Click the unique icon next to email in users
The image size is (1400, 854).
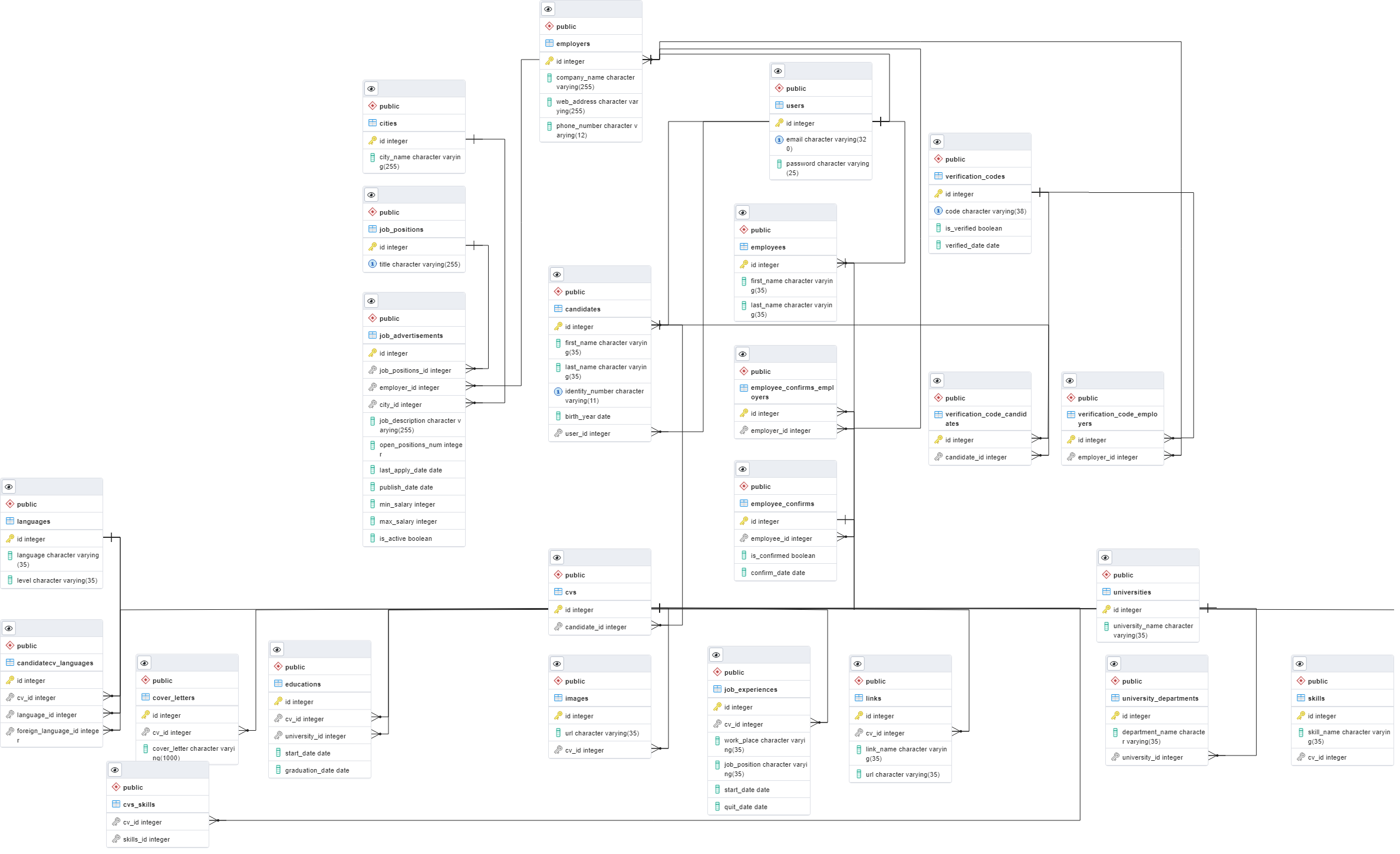(x=779, y=140)
